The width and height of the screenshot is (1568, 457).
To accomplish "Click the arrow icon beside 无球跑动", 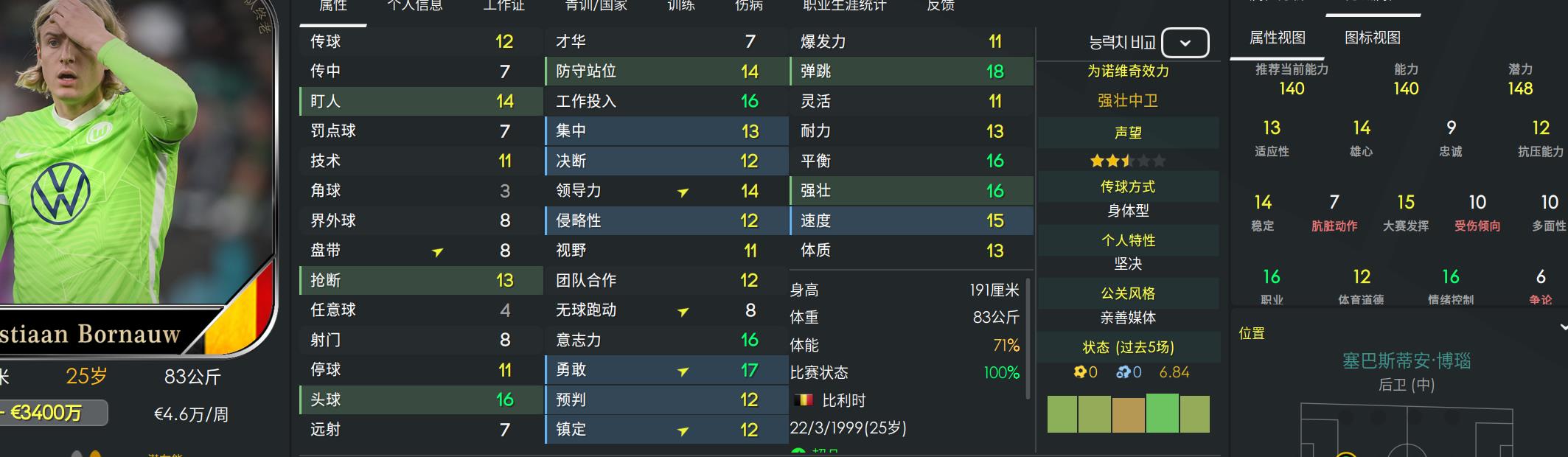I will pyautogui.click(x=683, y=311).
